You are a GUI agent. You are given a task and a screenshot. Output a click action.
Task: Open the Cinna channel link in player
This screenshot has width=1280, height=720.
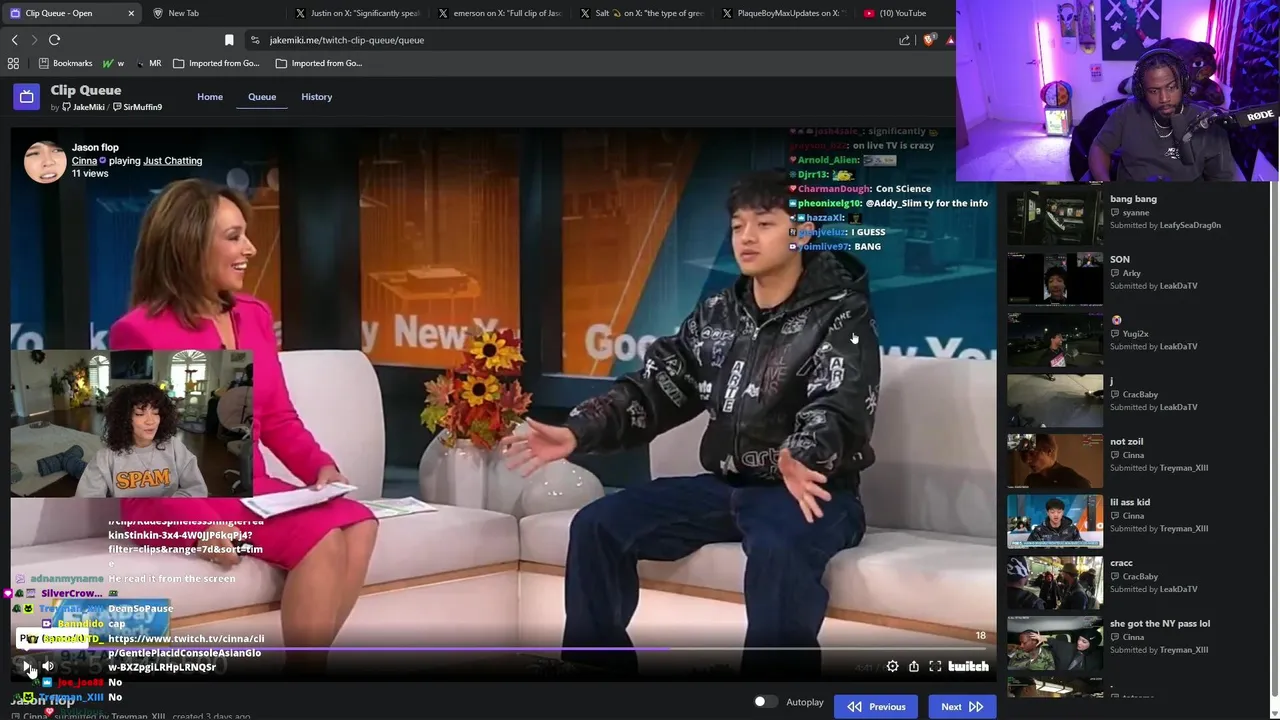click(x=84, y=160)
